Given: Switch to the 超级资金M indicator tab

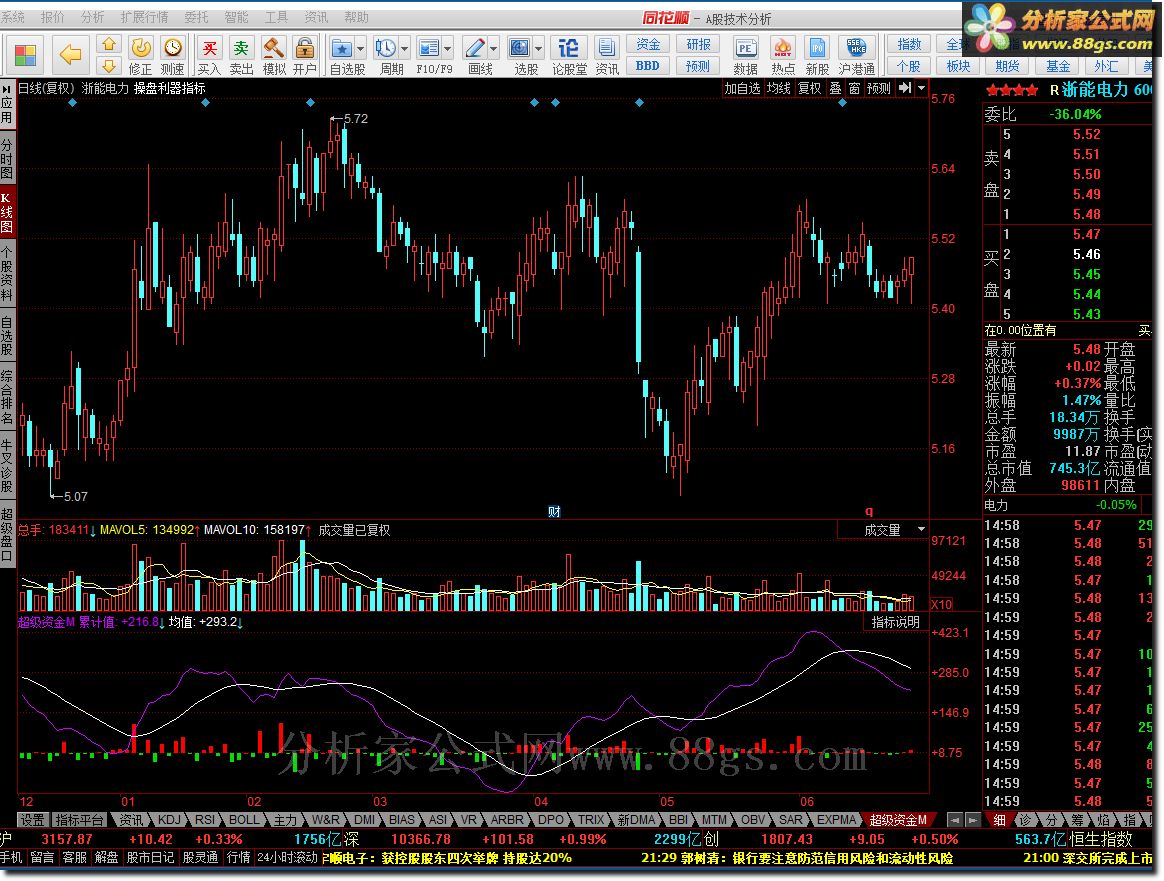Looking at the screenshot, I should pyautogui.click(x=897, y=819).
